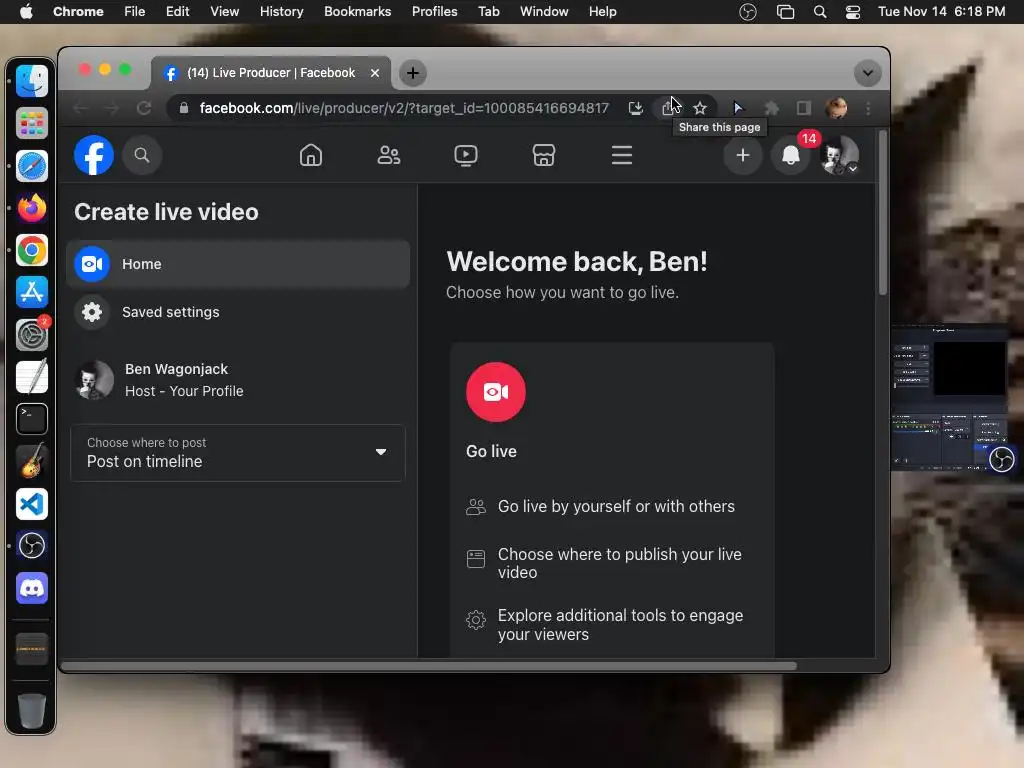Open the Bookmarks menu
This screenshot has width=1024, height=768.
pos(357,12)
